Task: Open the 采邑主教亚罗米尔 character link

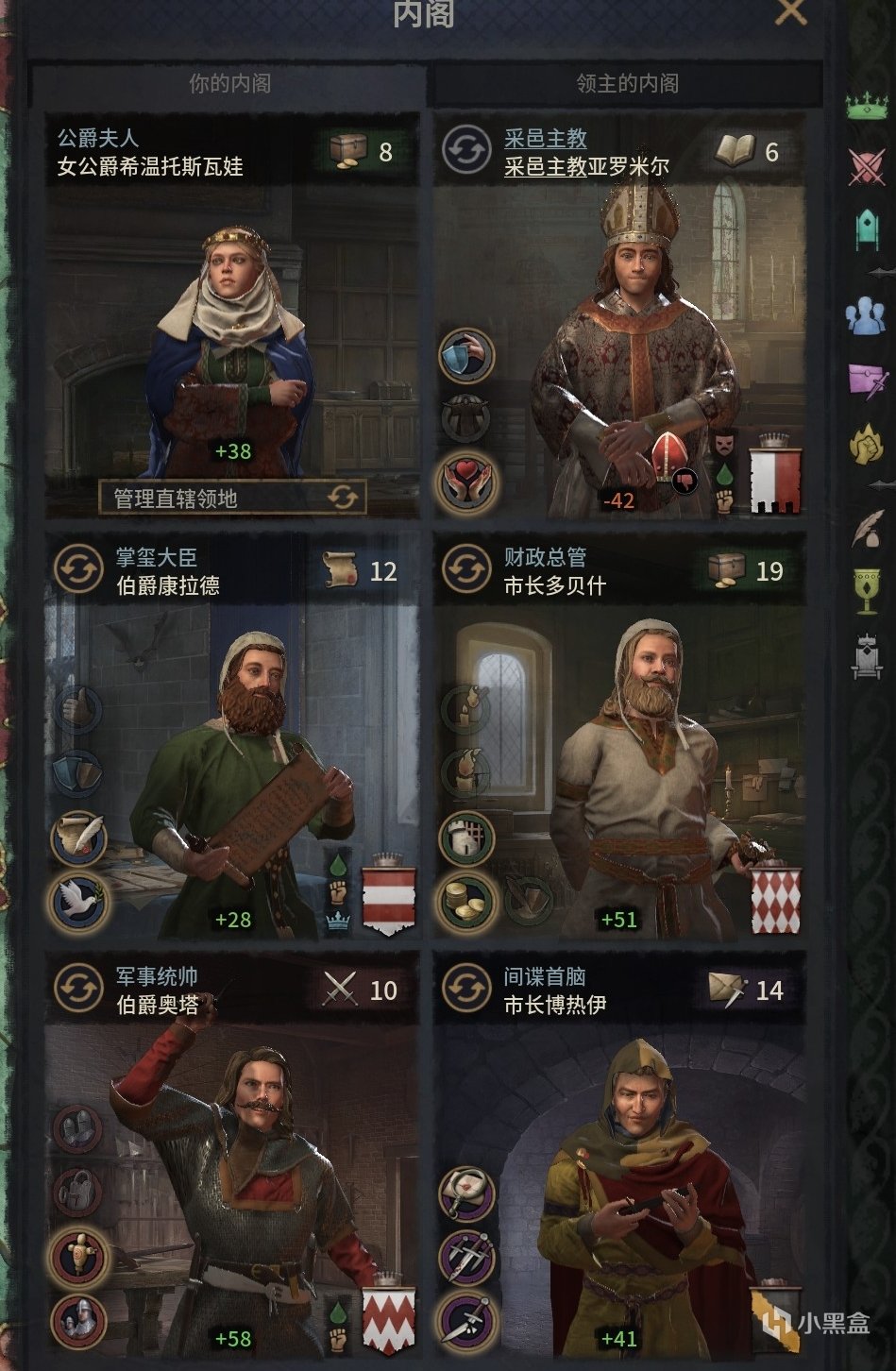Action: 586,167
